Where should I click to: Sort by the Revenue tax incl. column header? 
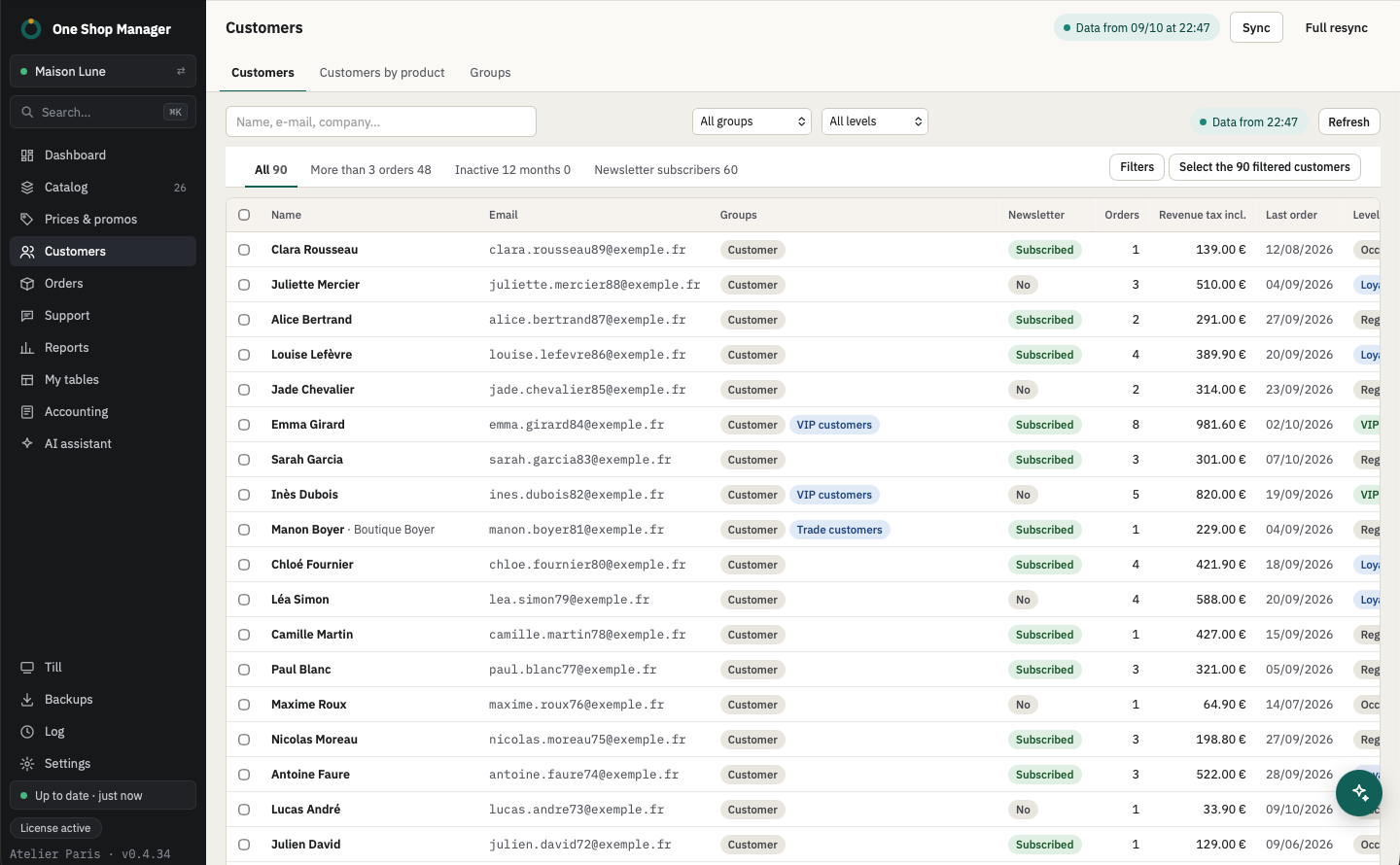coord(1202,215)
